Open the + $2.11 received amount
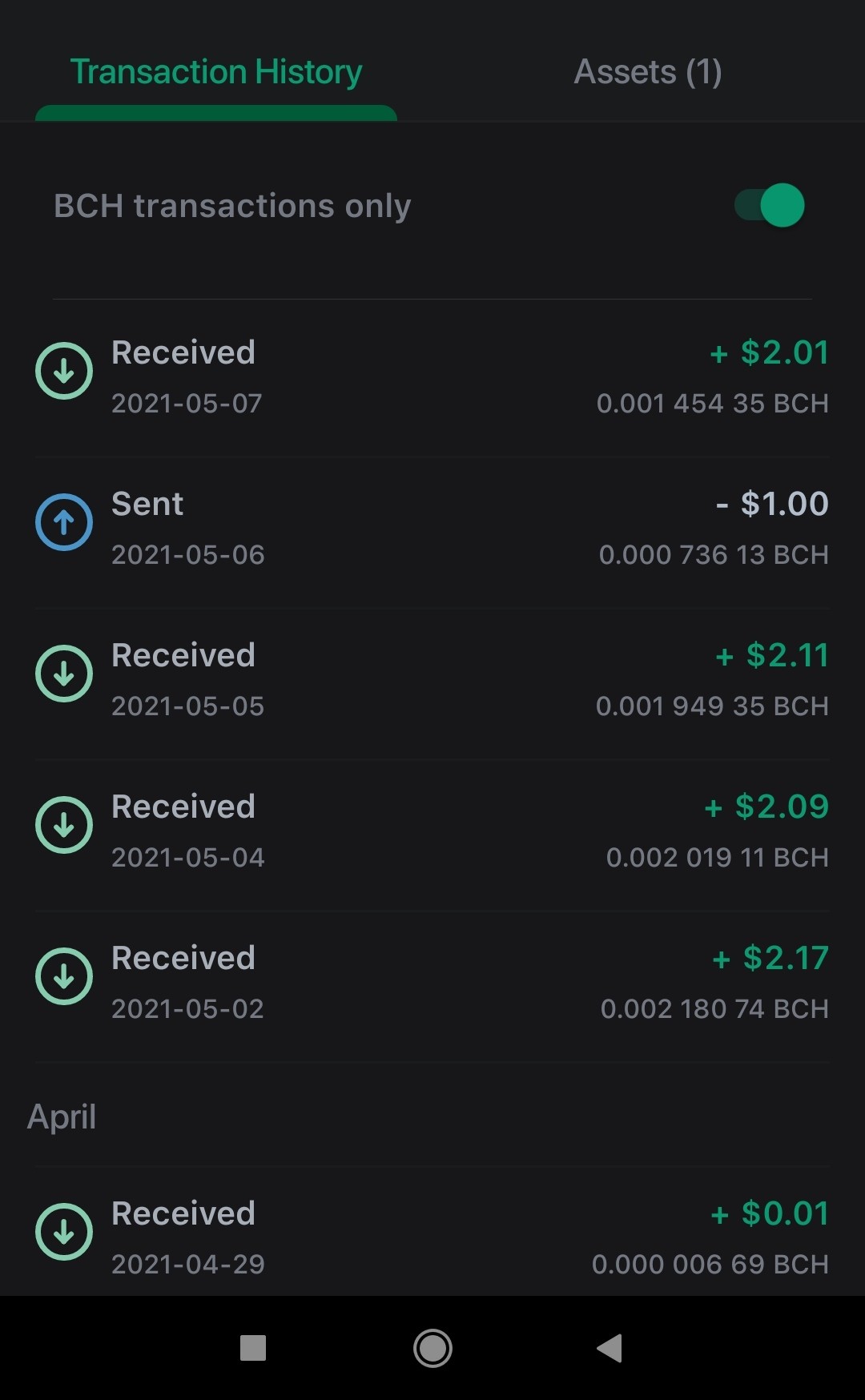 tap(772, 655)
